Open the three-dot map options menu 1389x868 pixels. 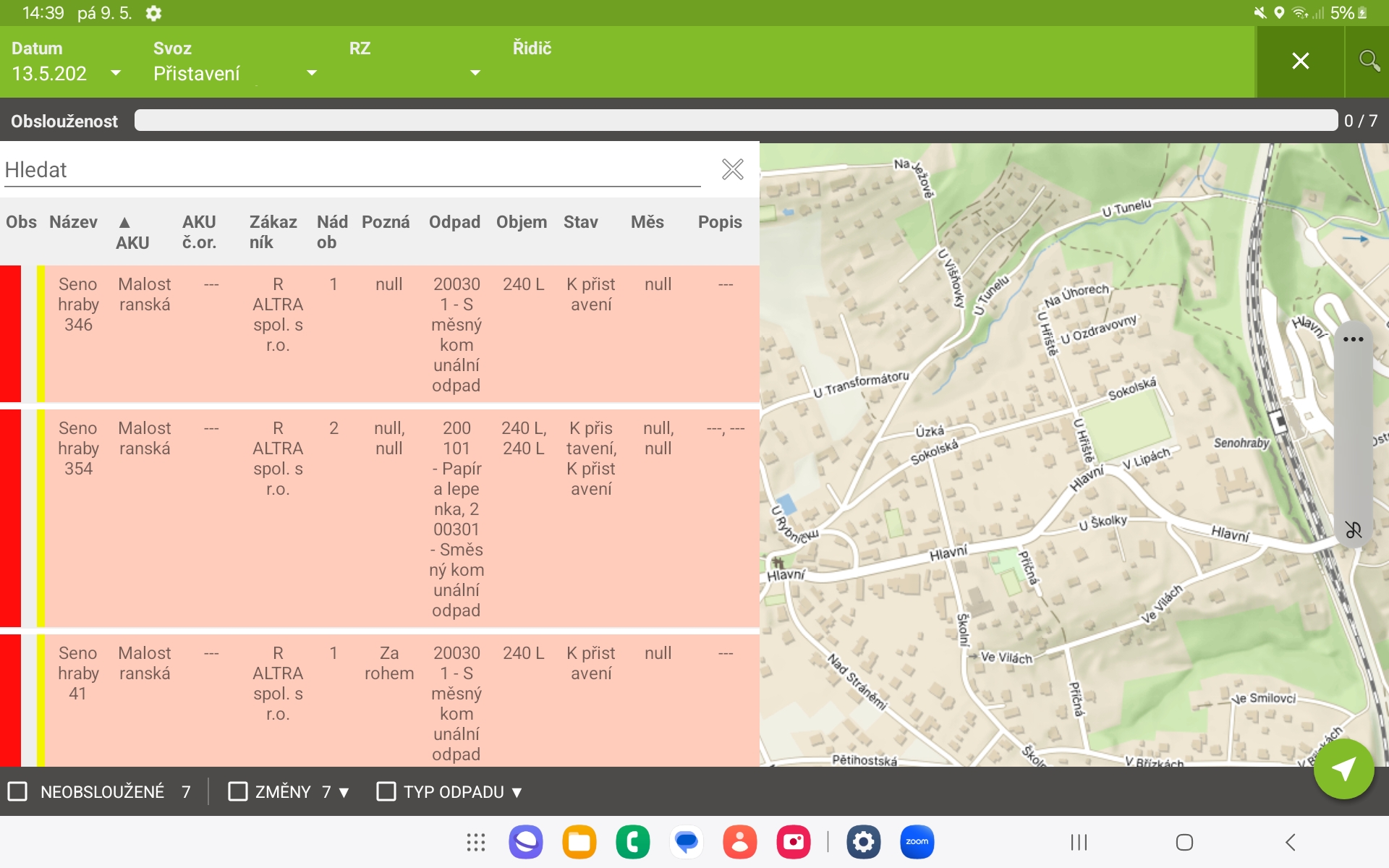click(x=1353, y=339)
